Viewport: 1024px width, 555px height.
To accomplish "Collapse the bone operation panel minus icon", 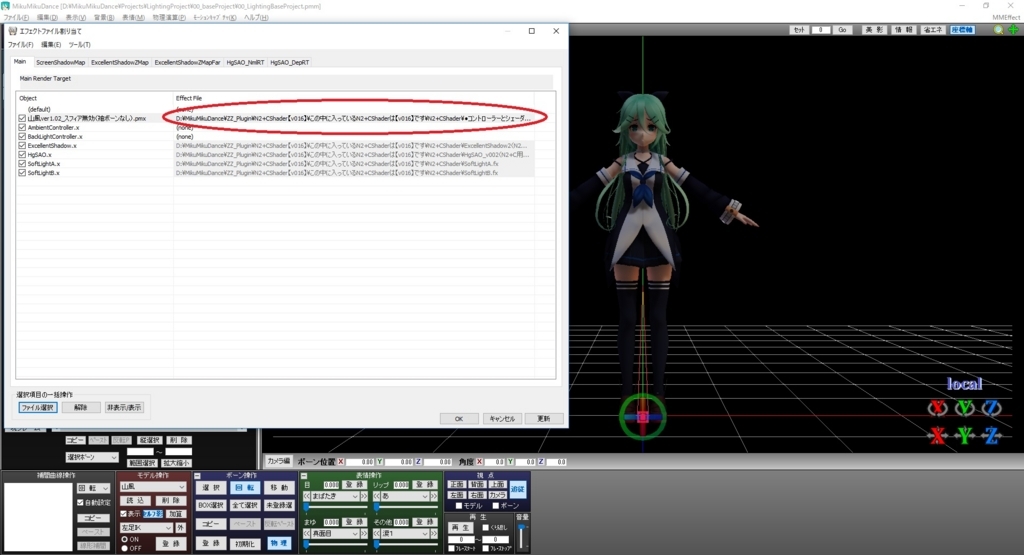I will coord(197,476).
